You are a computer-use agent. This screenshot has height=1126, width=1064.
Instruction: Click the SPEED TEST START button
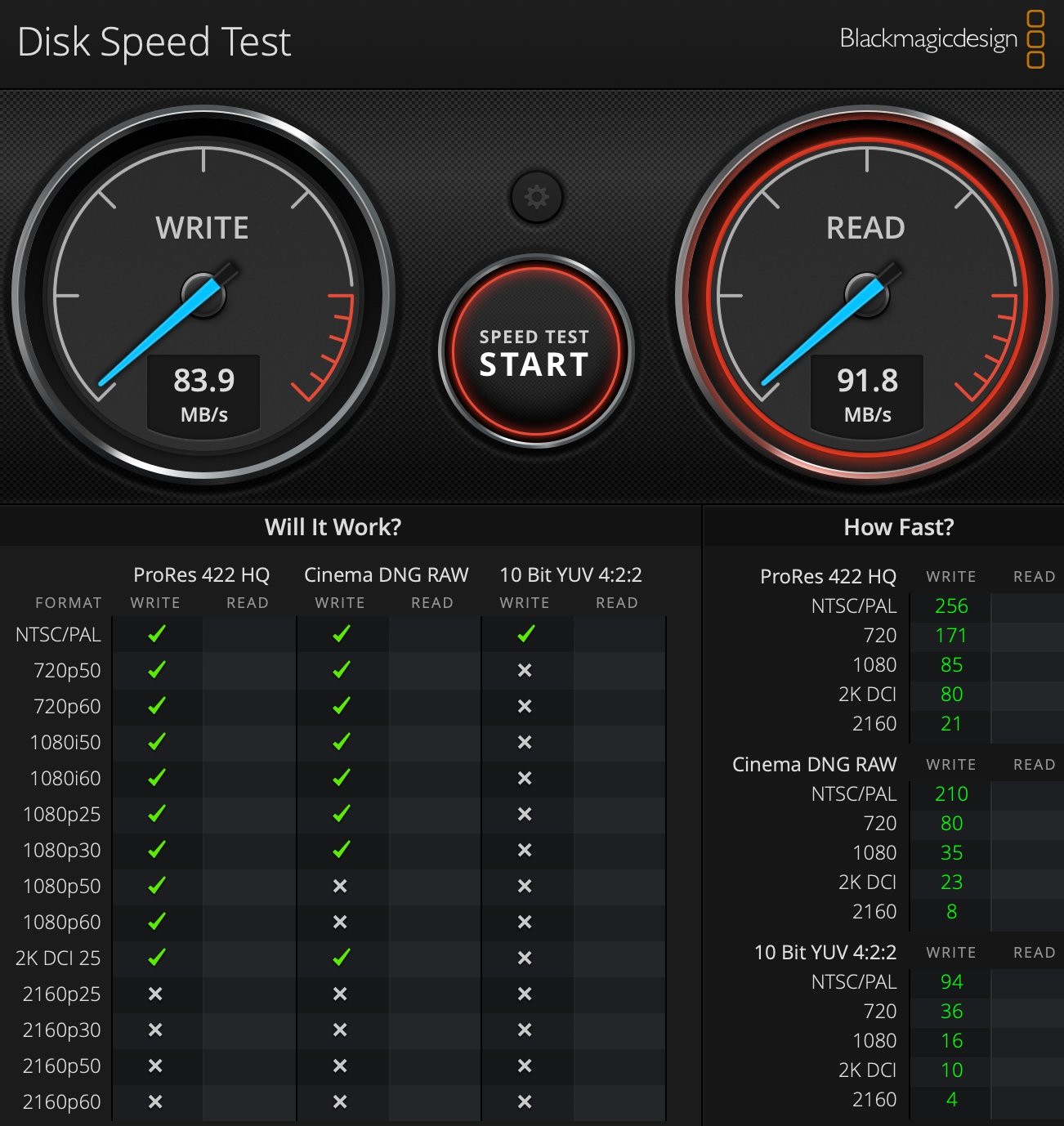[535, 351]
